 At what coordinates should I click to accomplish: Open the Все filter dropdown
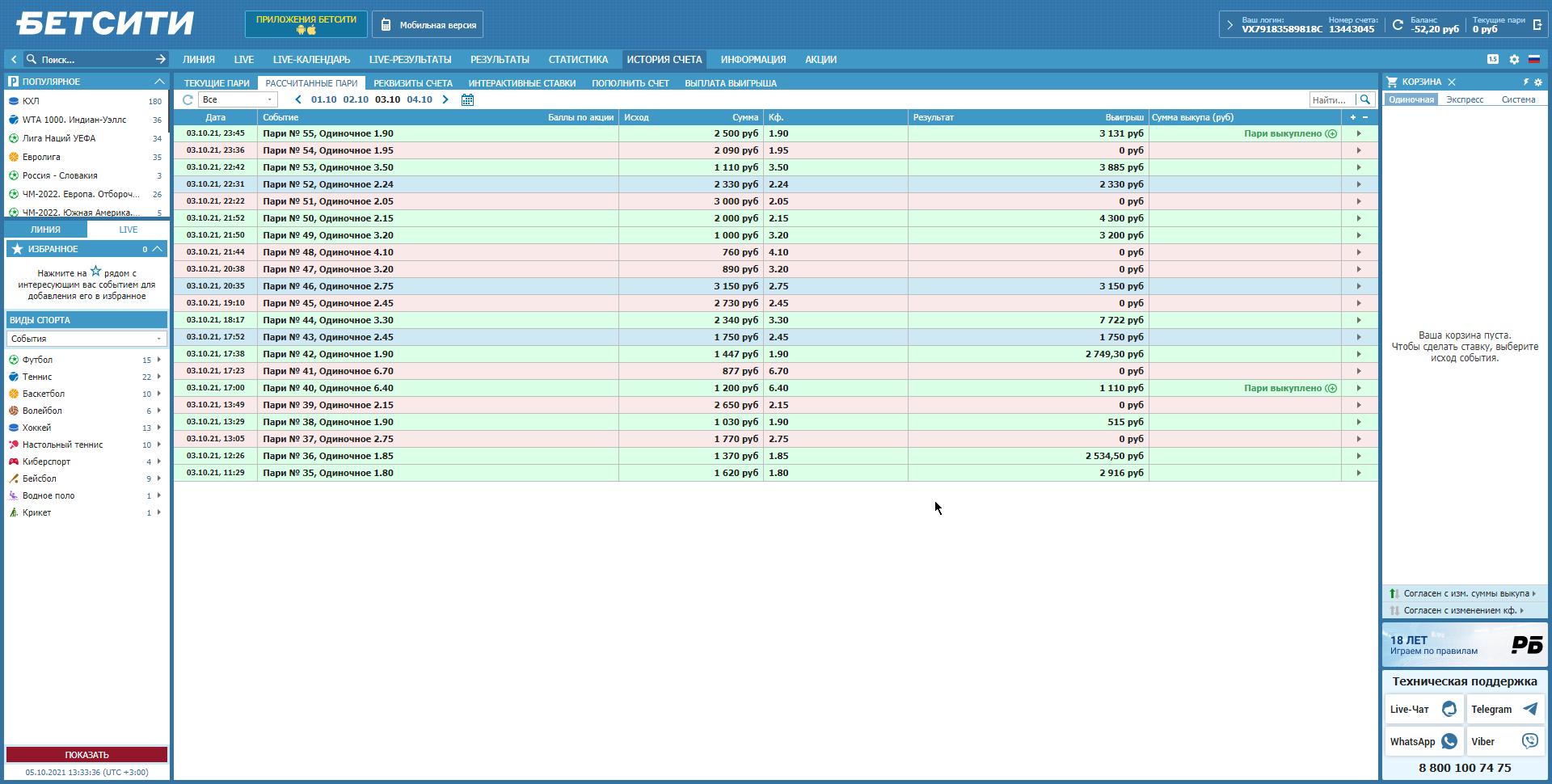(x=238, y=99)
